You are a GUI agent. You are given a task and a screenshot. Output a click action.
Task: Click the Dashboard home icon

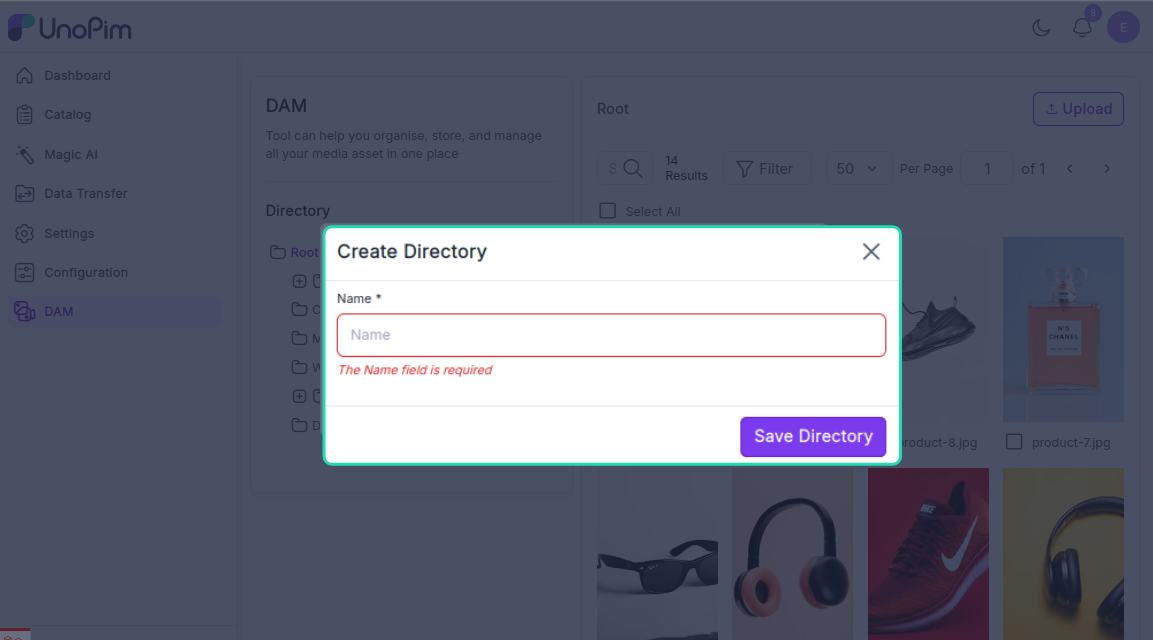point(24,75)
